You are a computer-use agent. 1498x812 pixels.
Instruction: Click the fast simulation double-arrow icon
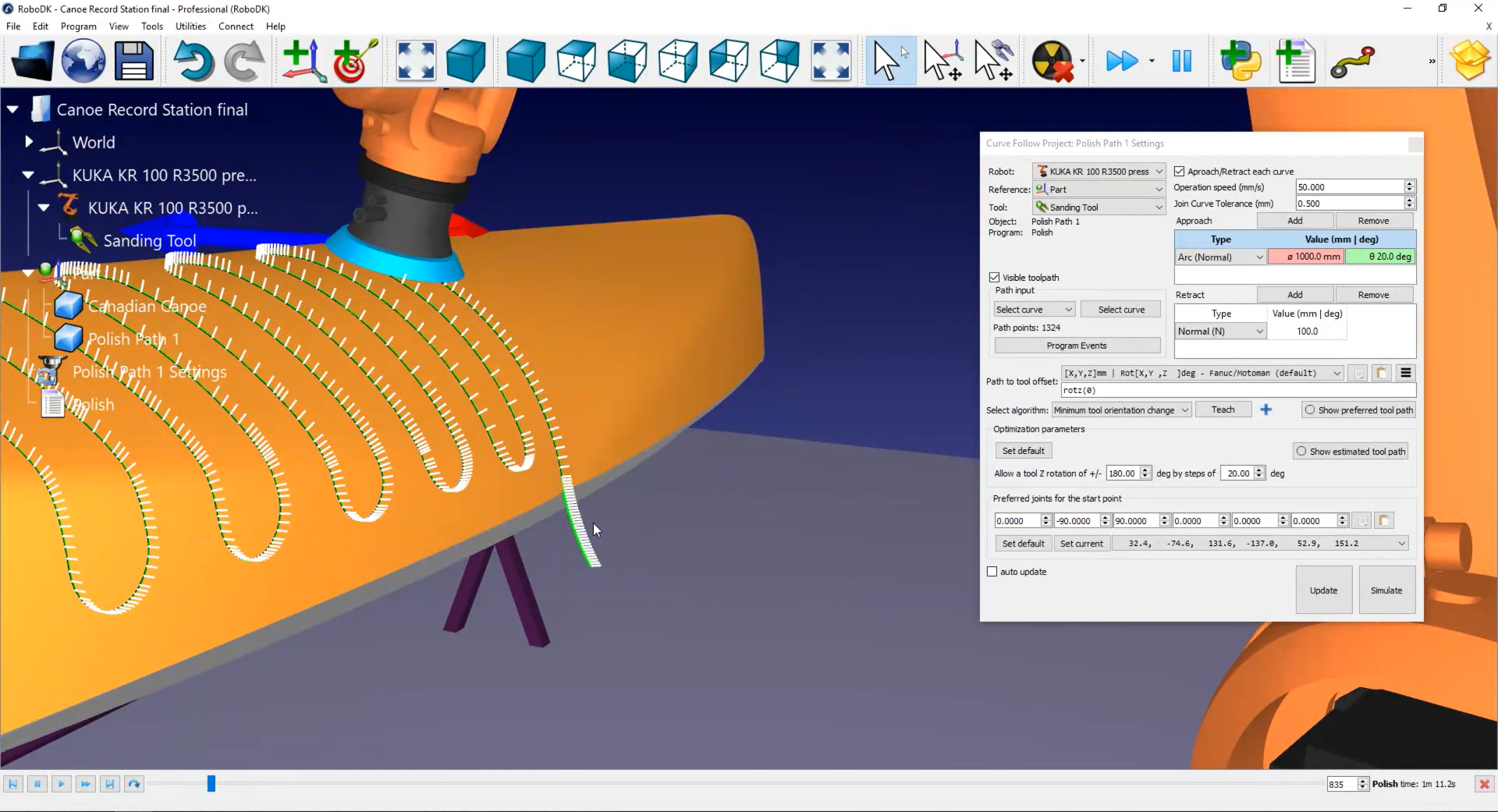(x=1122, y=61)
